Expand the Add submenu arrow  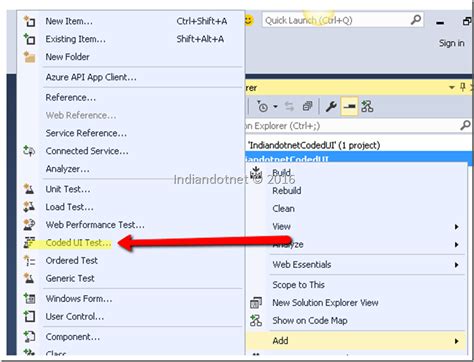point(456,341)
